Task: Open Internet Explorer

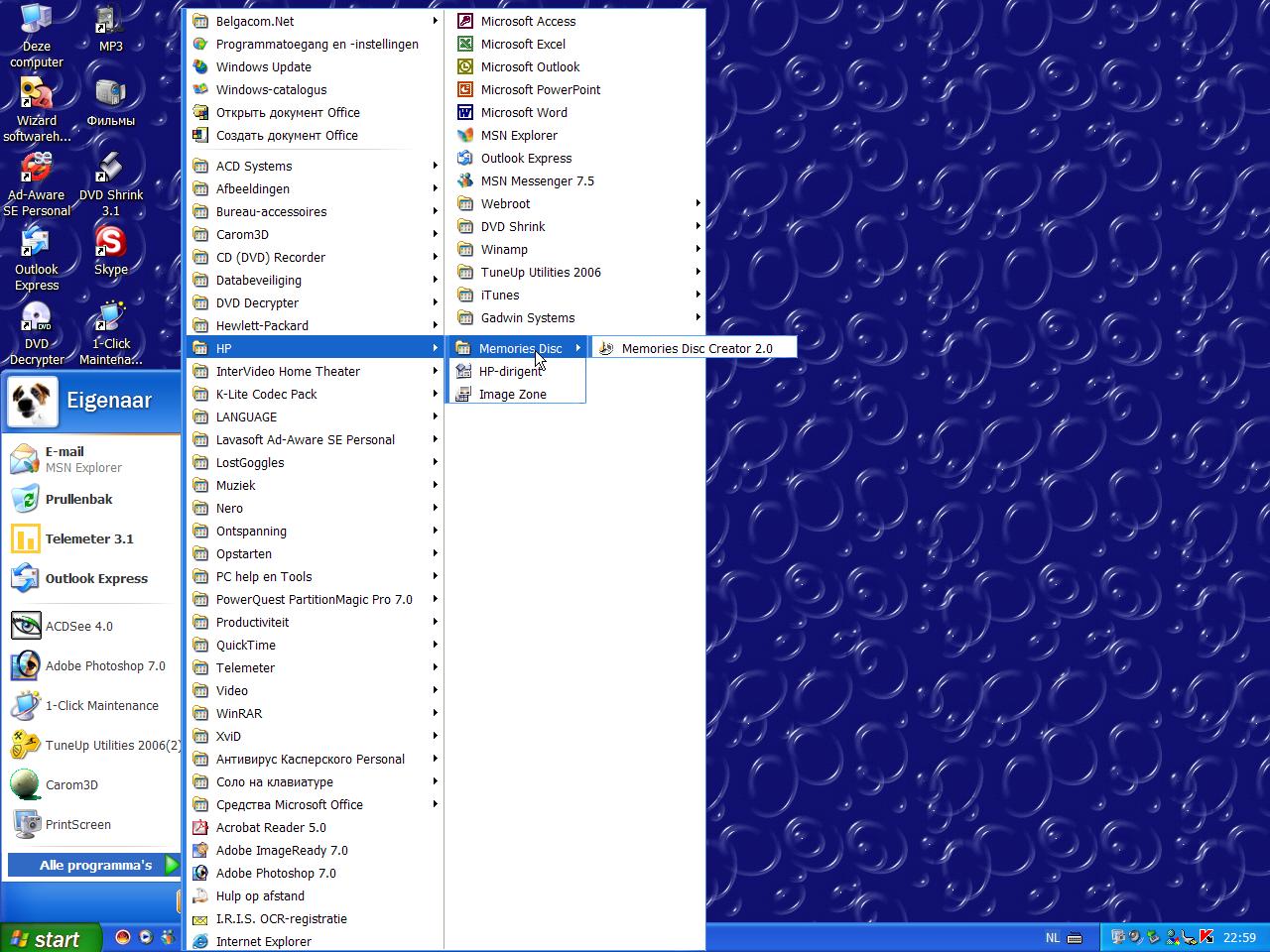Action: click(x=315, y=941)
